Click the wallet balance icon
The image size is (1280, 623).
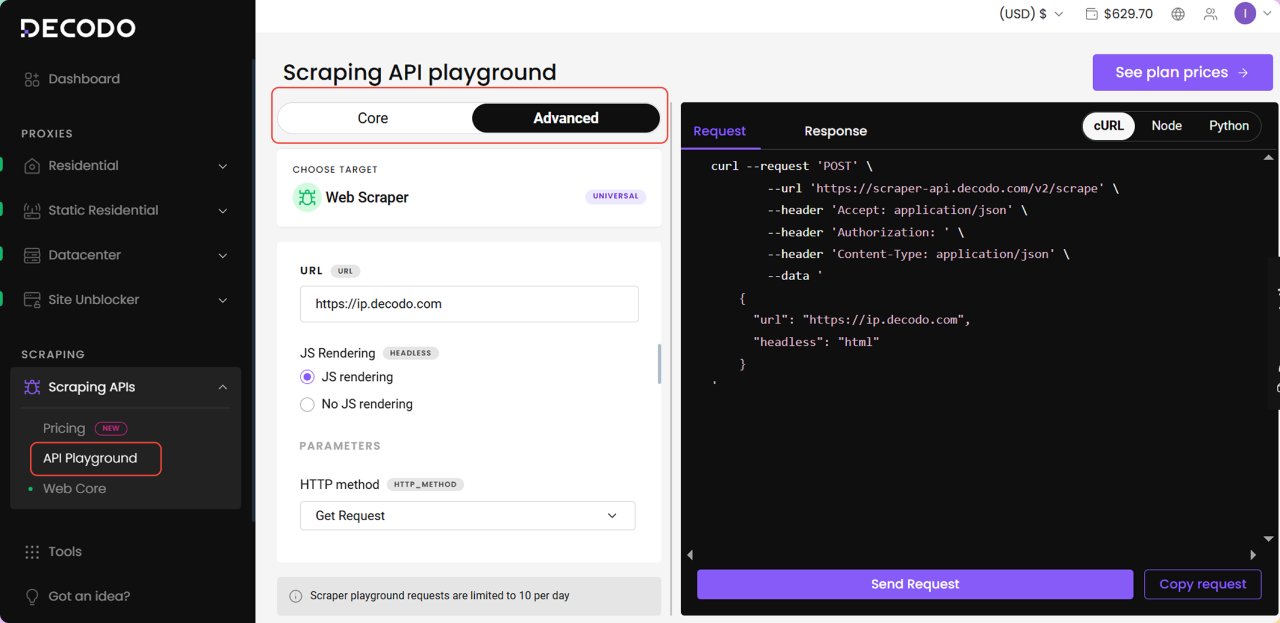[x=1091, y=14]
